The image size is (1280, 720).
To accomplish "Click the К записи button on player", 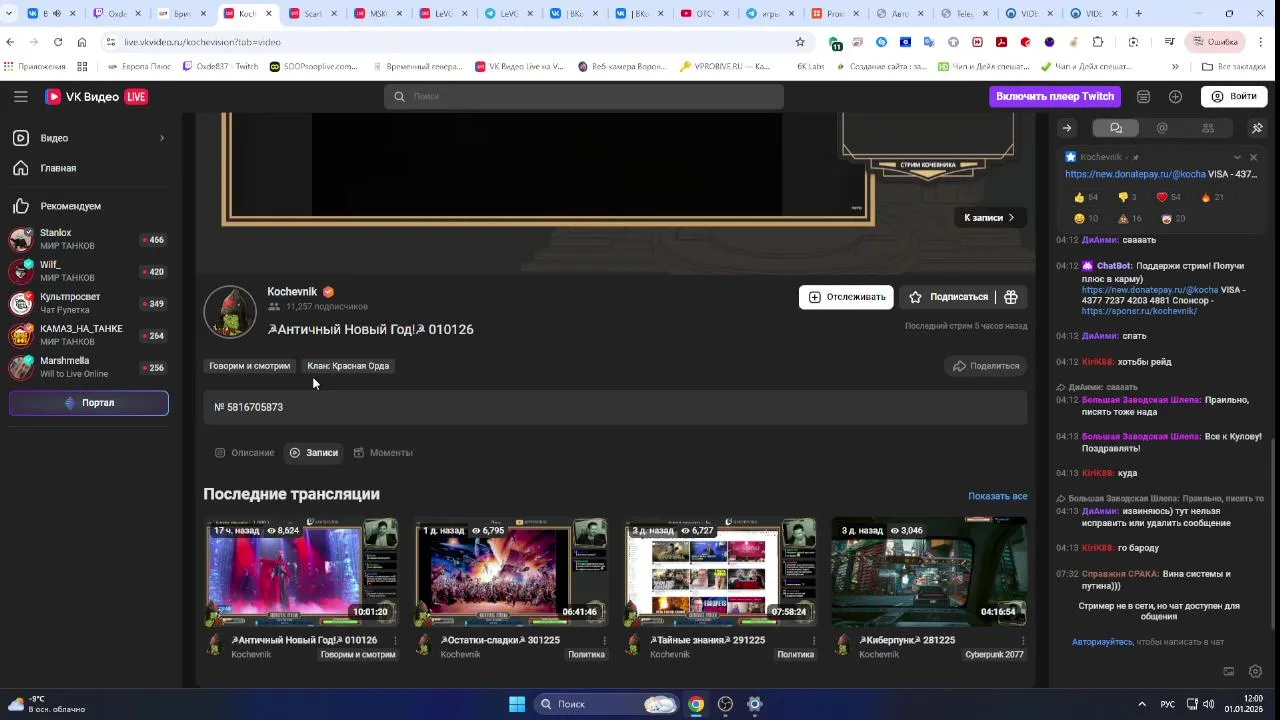I will [989, 217].
